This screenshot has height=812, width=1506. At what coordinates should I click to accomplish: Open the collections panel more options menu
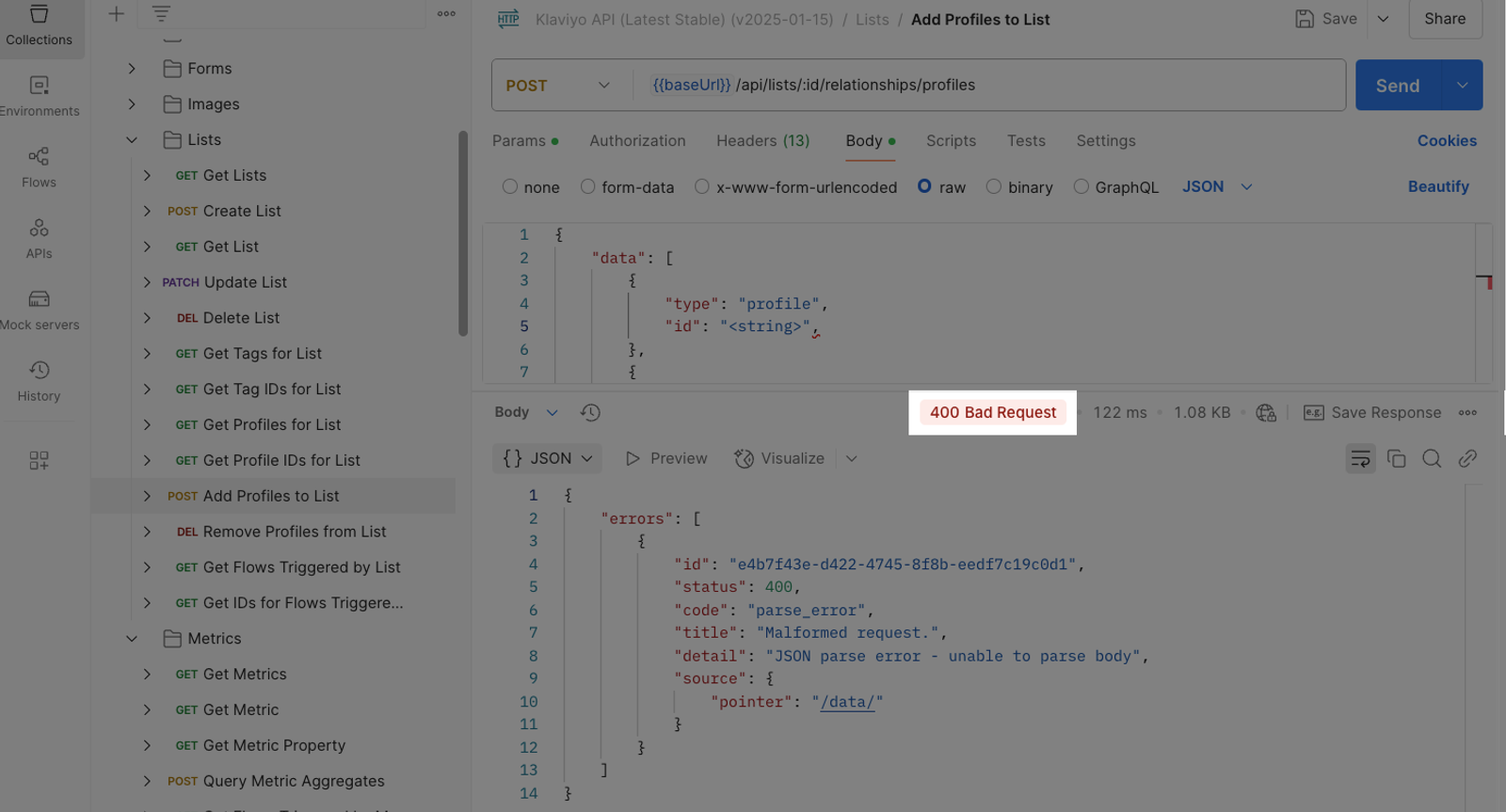(446, 13)
